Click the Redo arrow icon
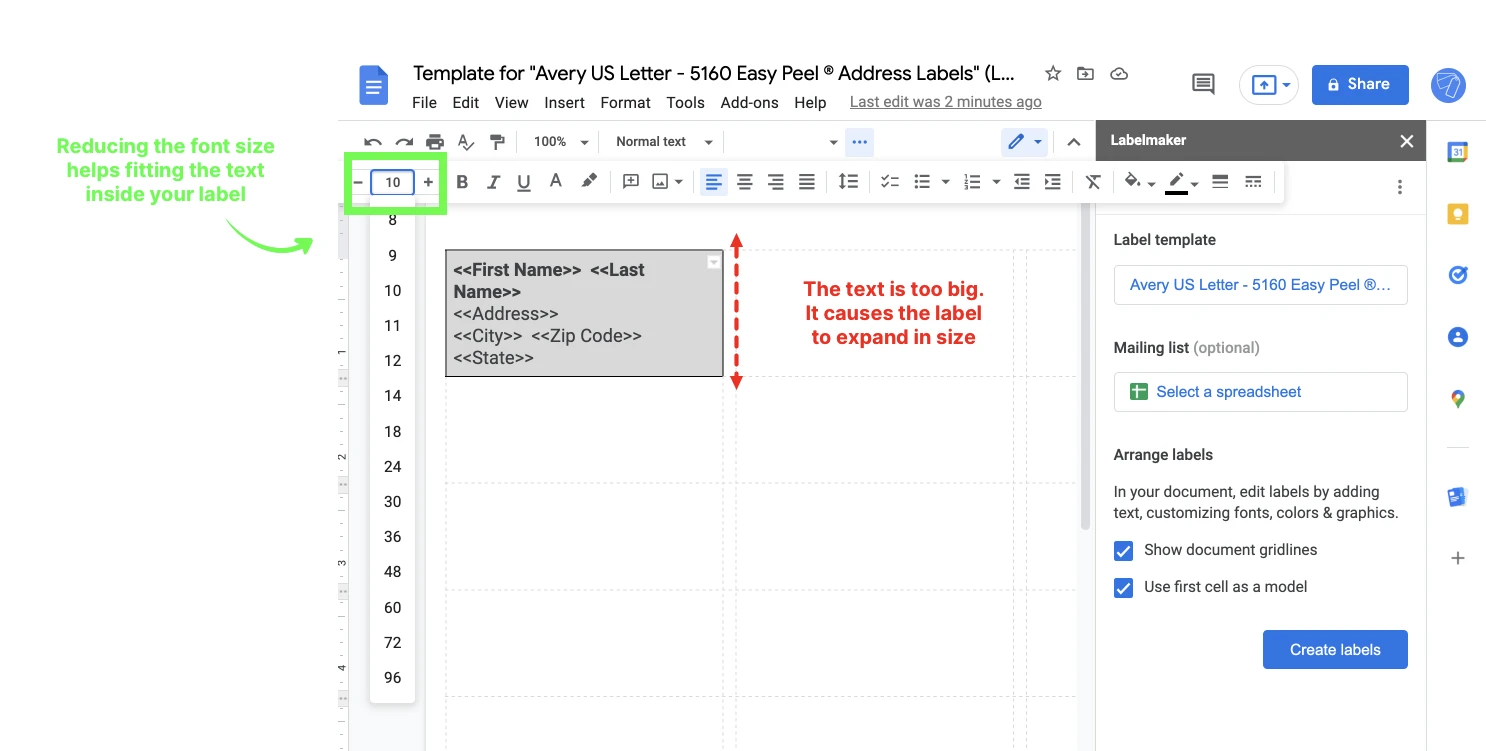 click(x=404, y=142)
